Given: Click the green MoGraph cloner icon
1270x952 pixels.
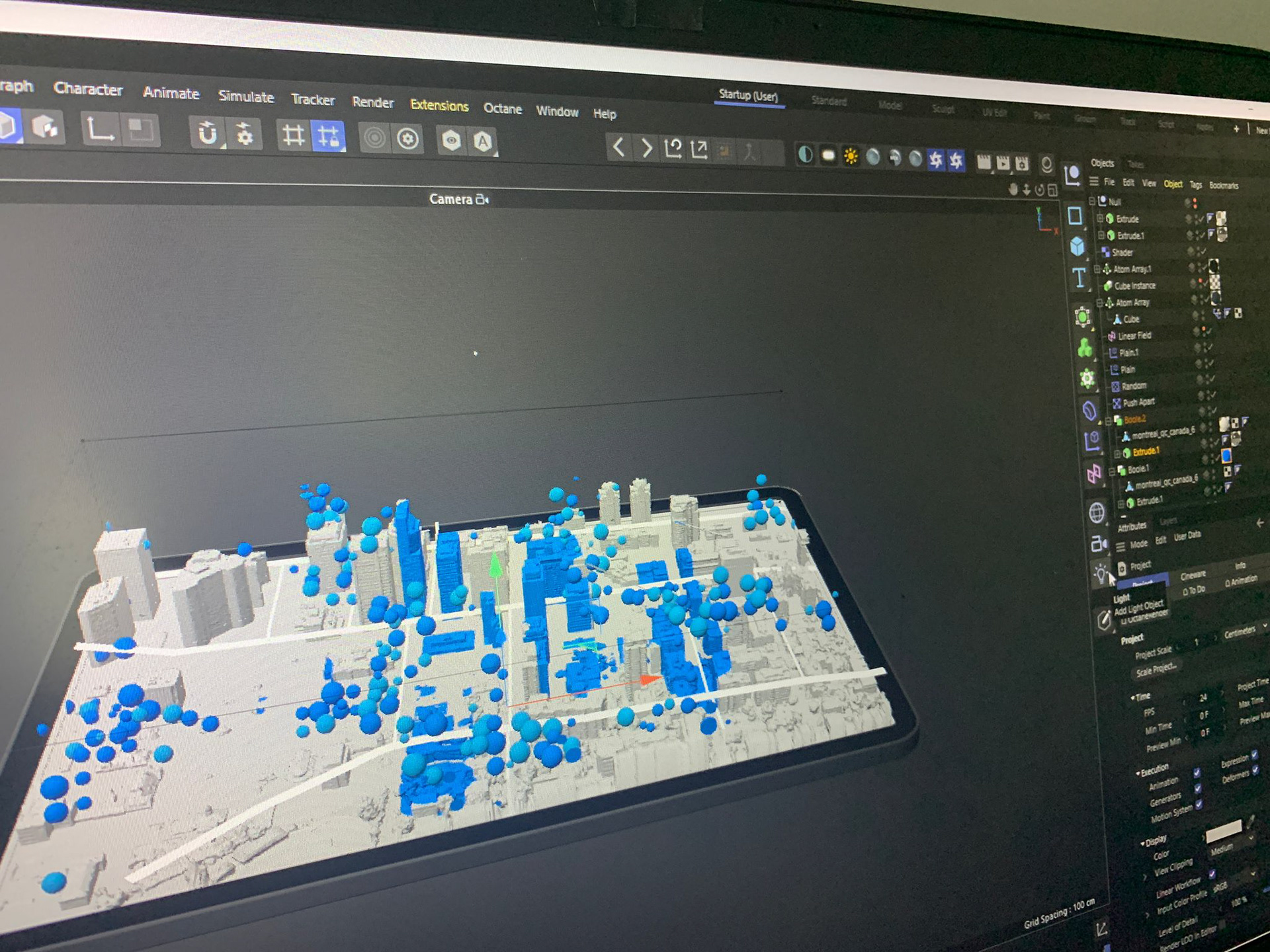Looking at the screenshot, I should (x=1085, y=348).
